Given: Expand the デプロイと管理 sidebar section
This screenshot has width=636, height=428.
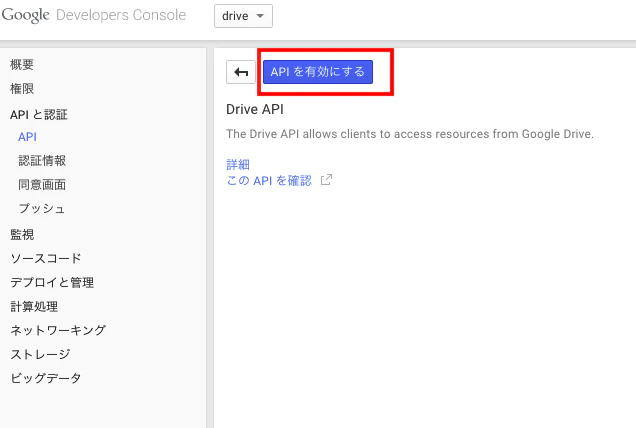Looking at the screenshot, I should pos(52,282).
